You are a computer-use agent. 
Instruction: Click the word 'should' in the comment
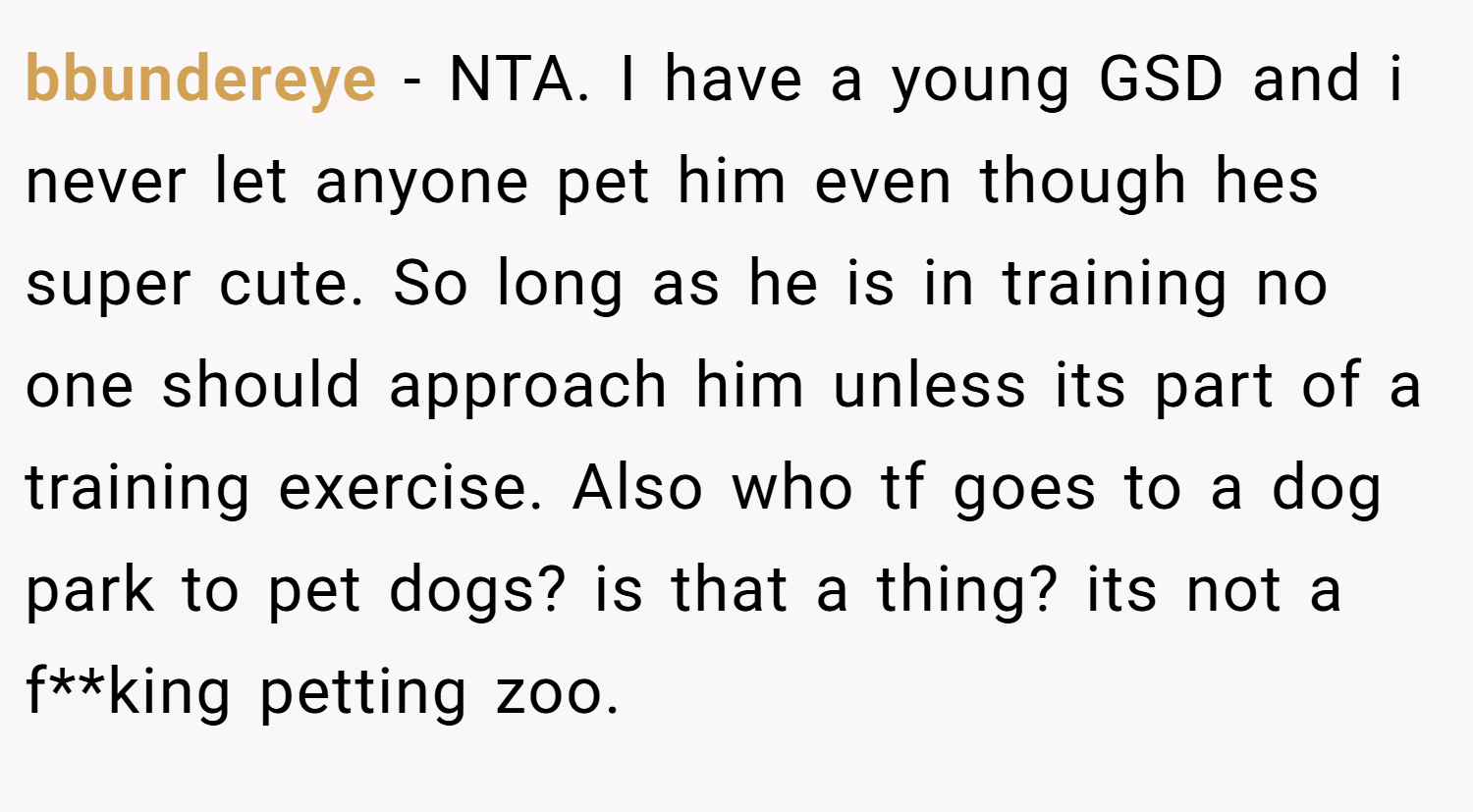pyautogui.click(x=261, y=386)
